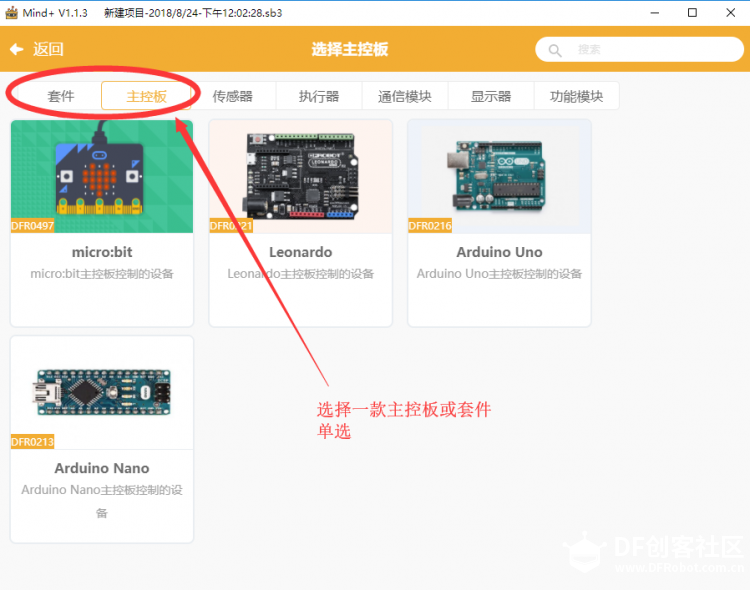Click Arduino Uno主控板控制的设备 description
Image resolution: width=750 pixels, height=590 pixels.
pos(499,274)
